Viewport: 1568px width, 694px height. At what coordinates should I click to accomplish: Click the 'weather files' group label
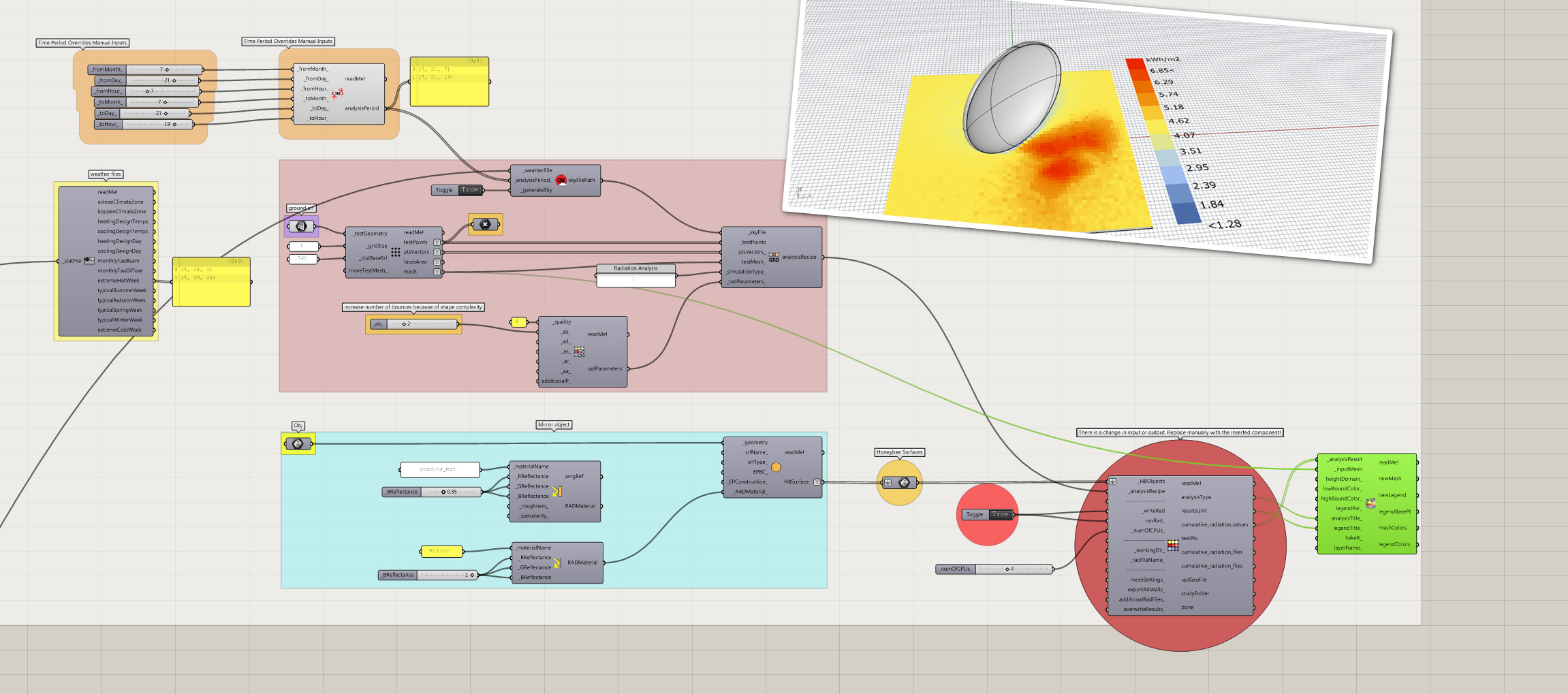(106, 174)
